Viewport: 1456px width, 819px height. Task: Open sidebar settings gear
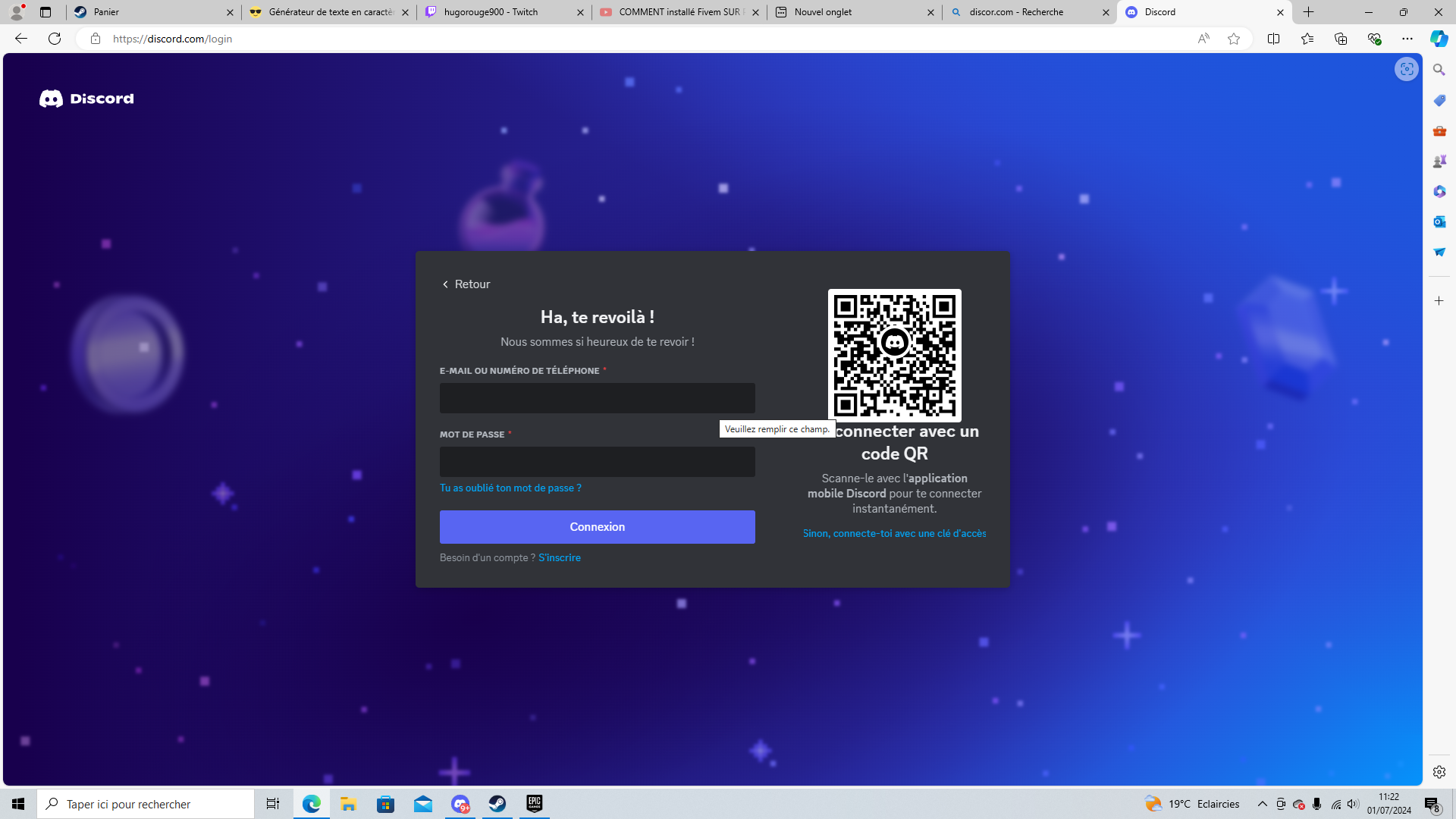[1439, 772]
